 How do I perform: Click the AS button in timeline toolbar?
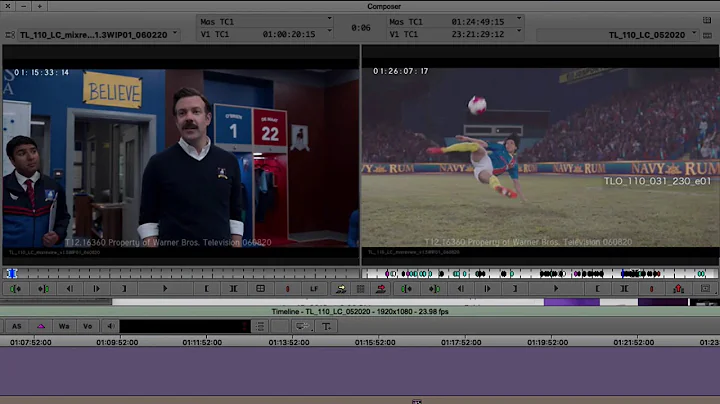click(17, 326)
